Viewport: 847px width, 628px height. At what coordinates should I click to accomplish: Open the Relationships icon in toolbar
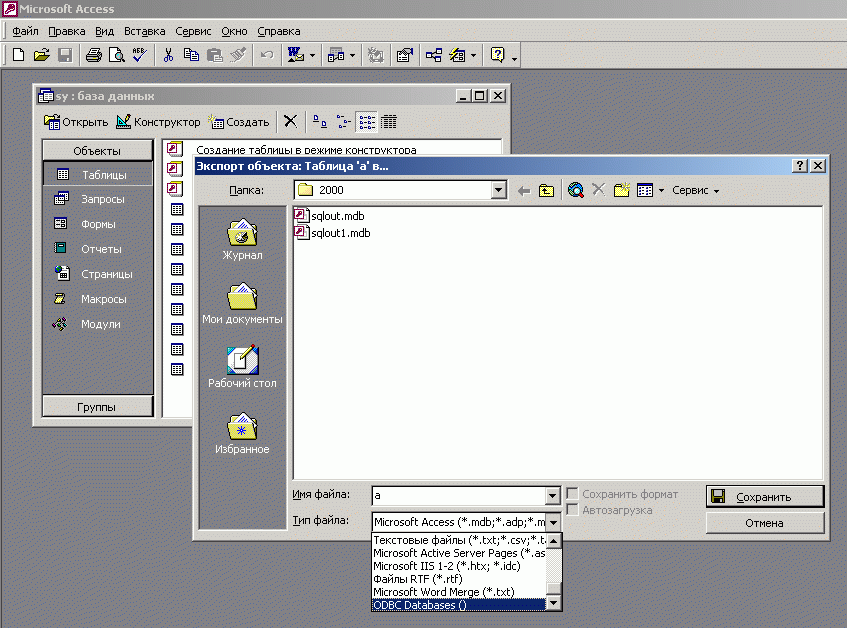tap(433, 55)
